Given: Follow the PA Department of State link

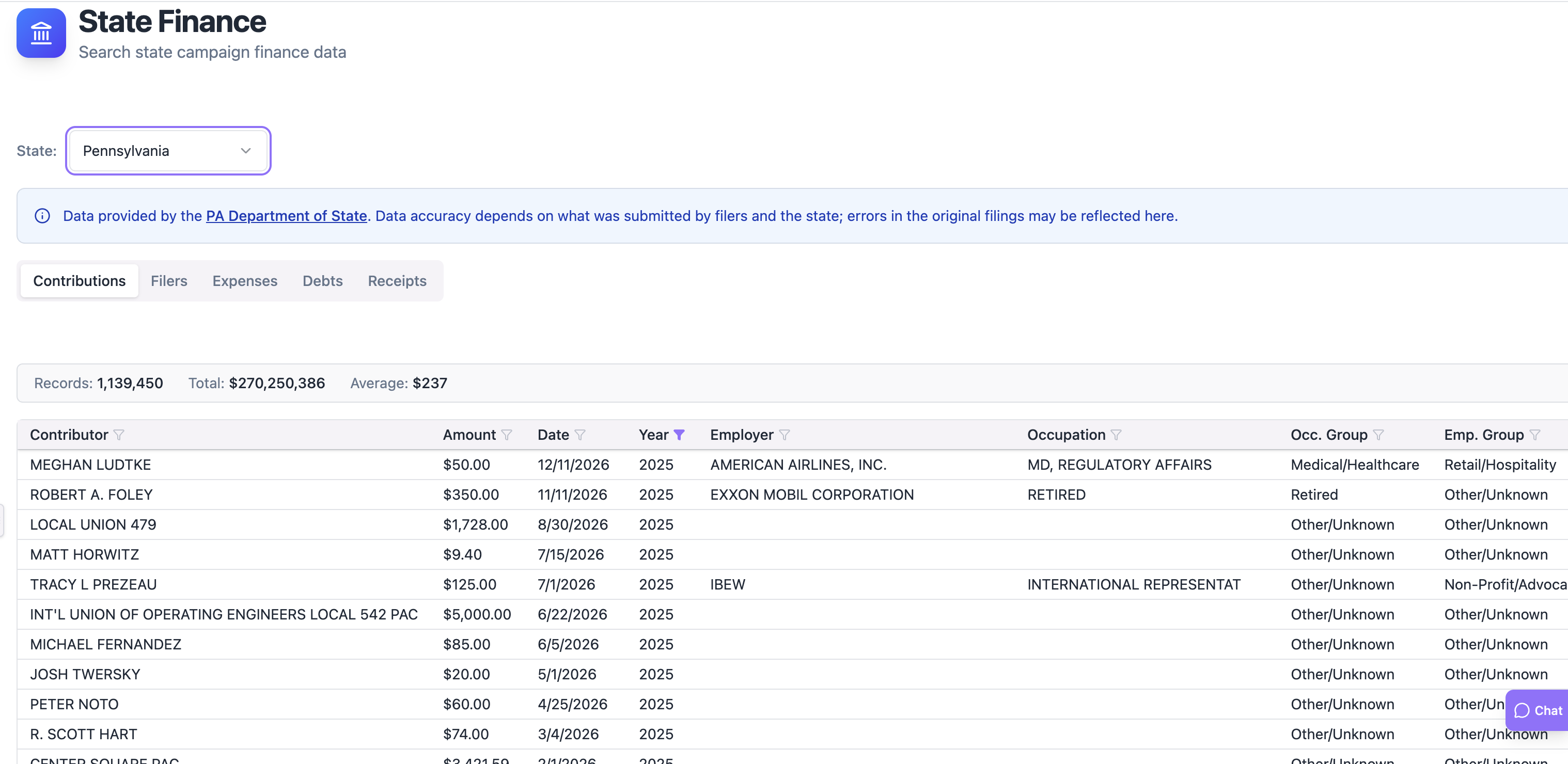Looking at the screenshot, I should click(x=286, y=216).
